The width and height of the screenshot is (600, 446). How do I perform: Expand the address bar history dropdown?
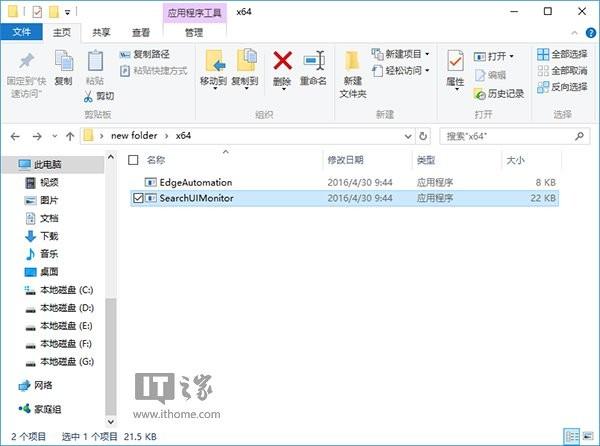(x=408, y=136)
